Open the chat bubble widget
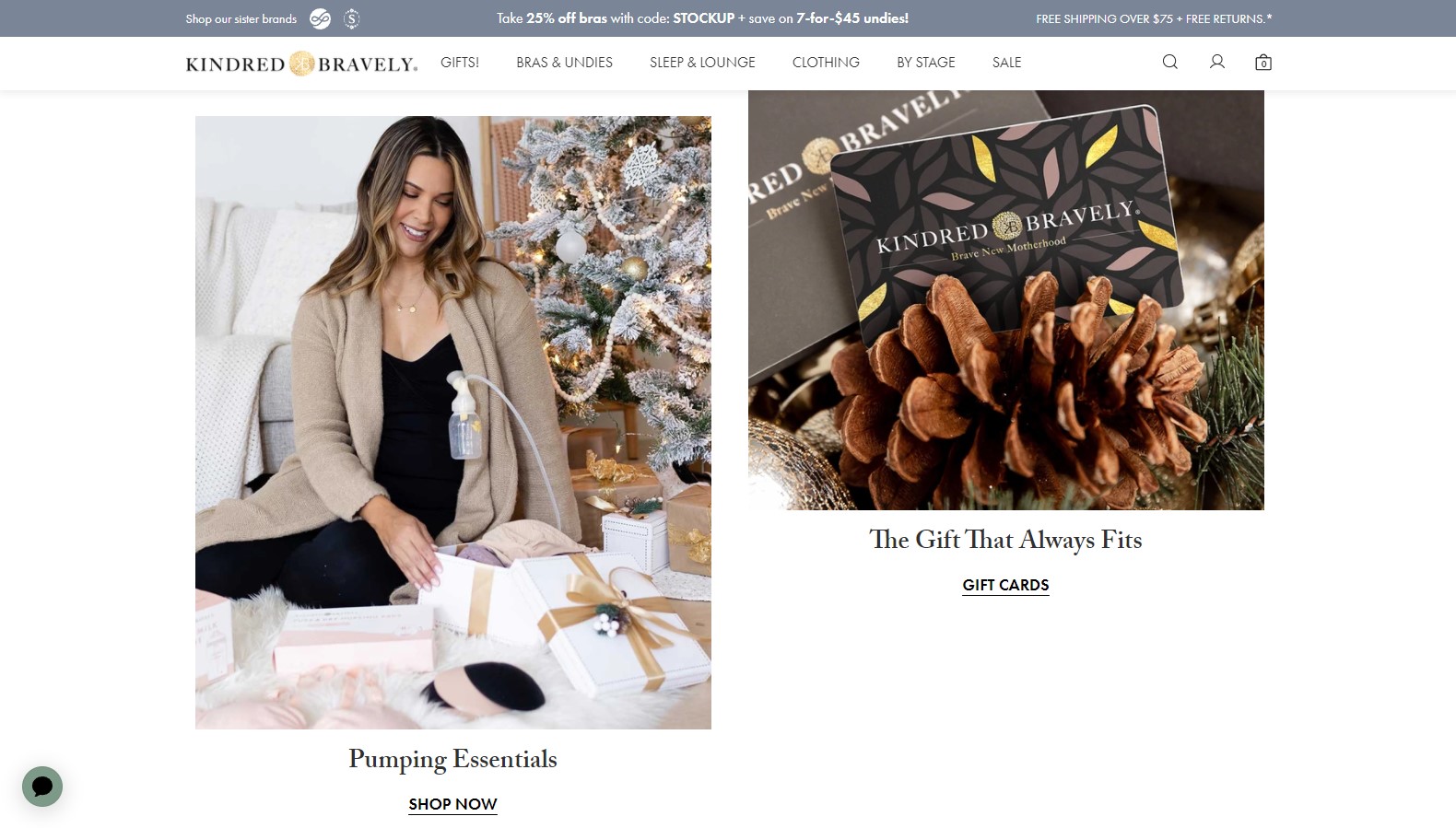Viewport: 1456px width, 828px height. pos(42,787)
